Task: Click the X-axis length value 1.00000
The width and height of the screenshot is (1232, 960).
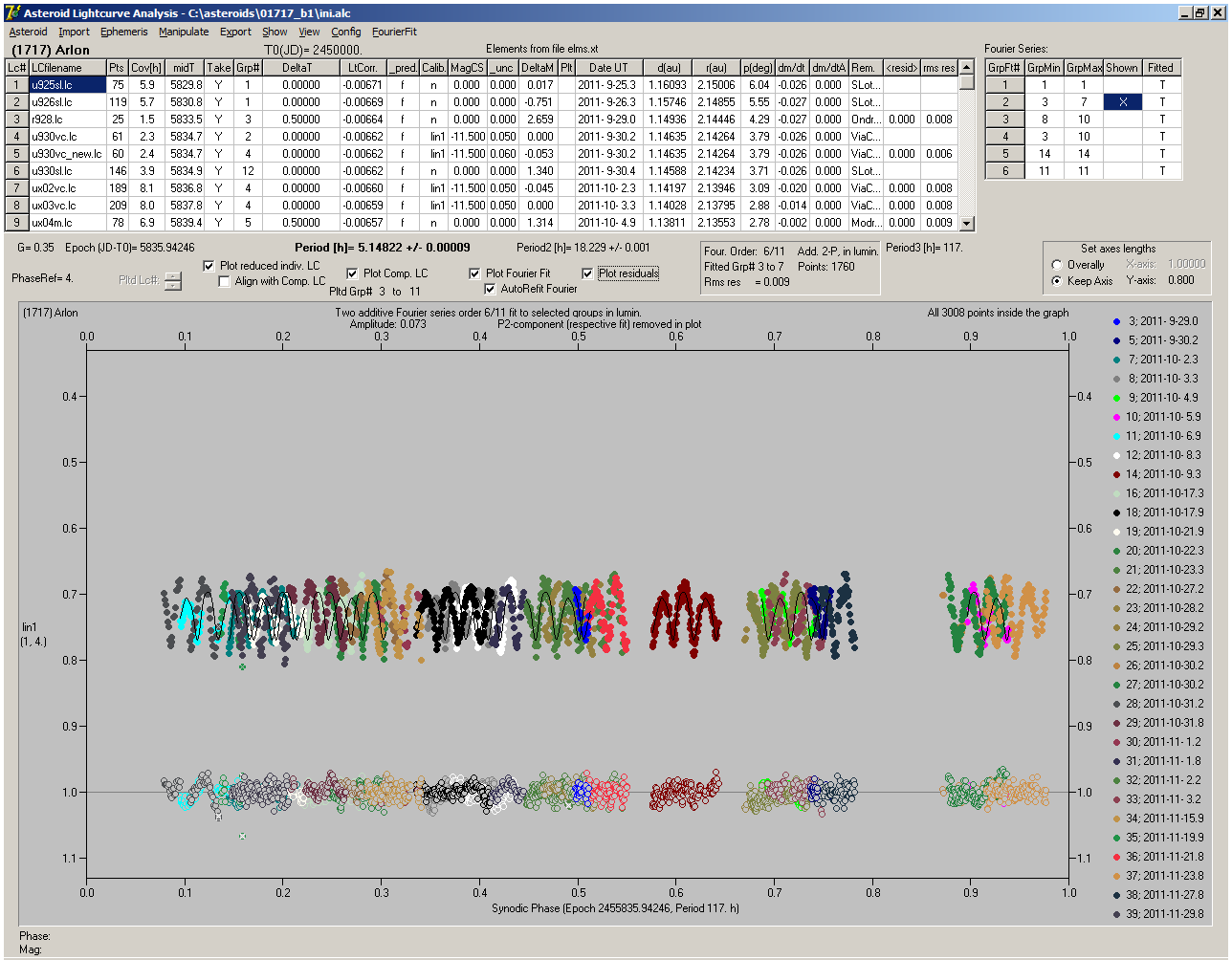Action: (1186, 265)
